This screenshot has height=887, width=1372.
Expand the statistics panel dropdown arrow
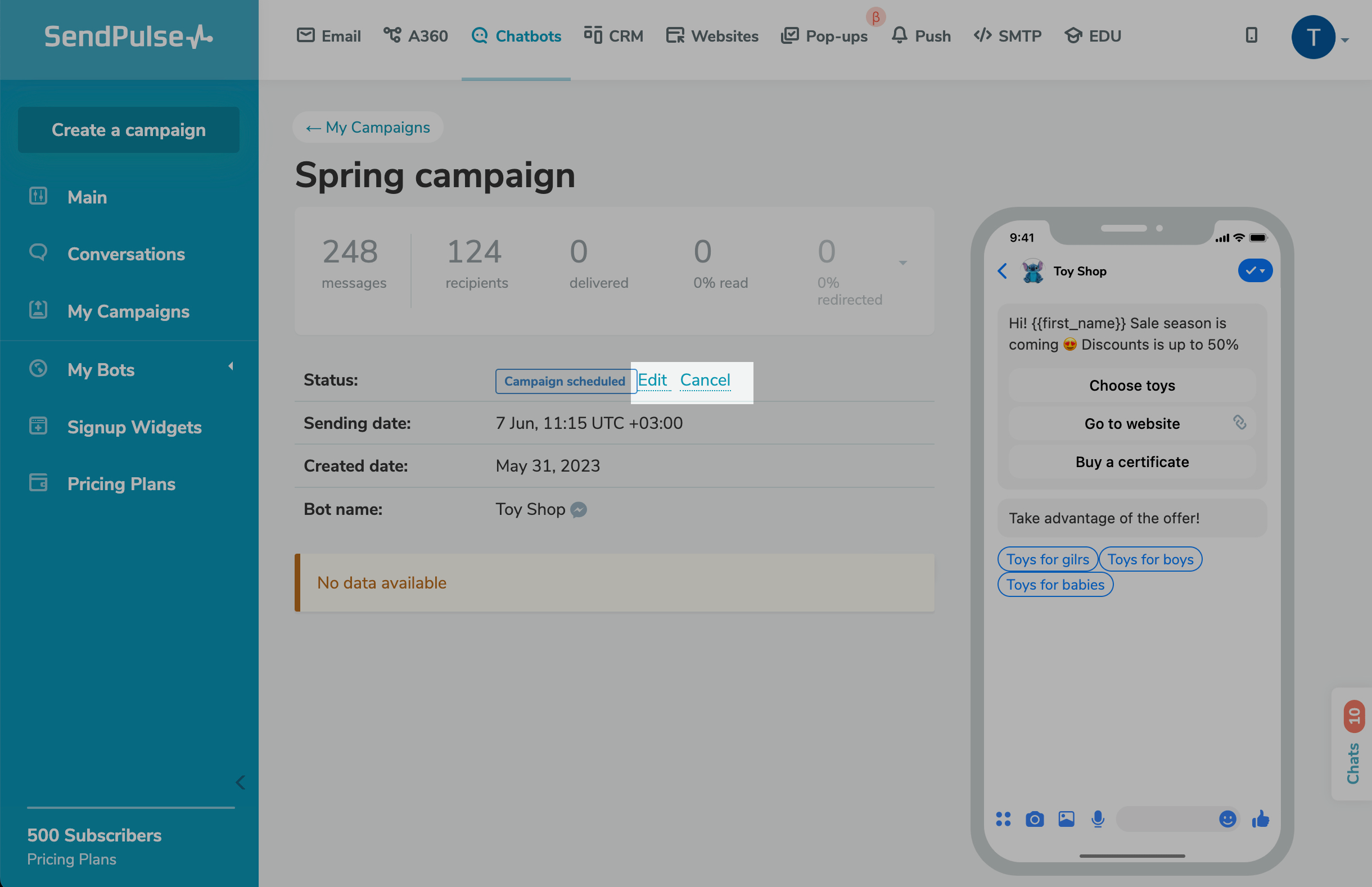coord(902,263)
